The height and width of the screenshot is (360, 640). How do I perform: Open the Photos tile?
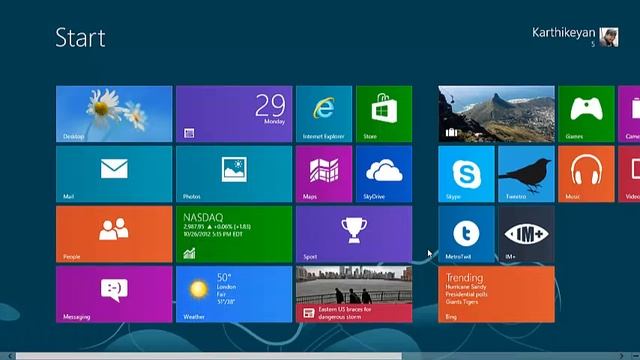234,174
